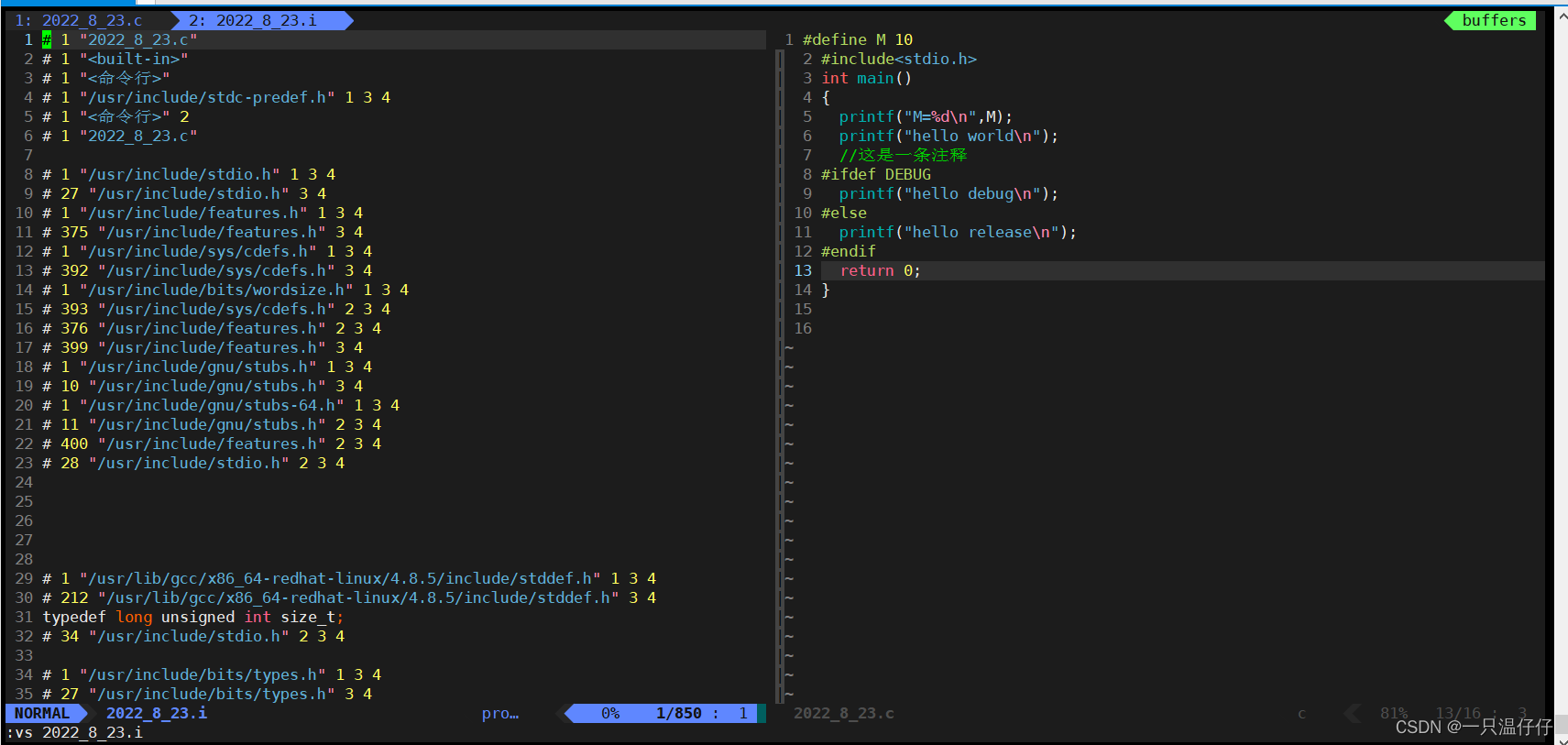Click the 'typedef long unsigned int size_t;' line
The width and height of the screenshot is (1568, 745).
click(x=193, y=617)
